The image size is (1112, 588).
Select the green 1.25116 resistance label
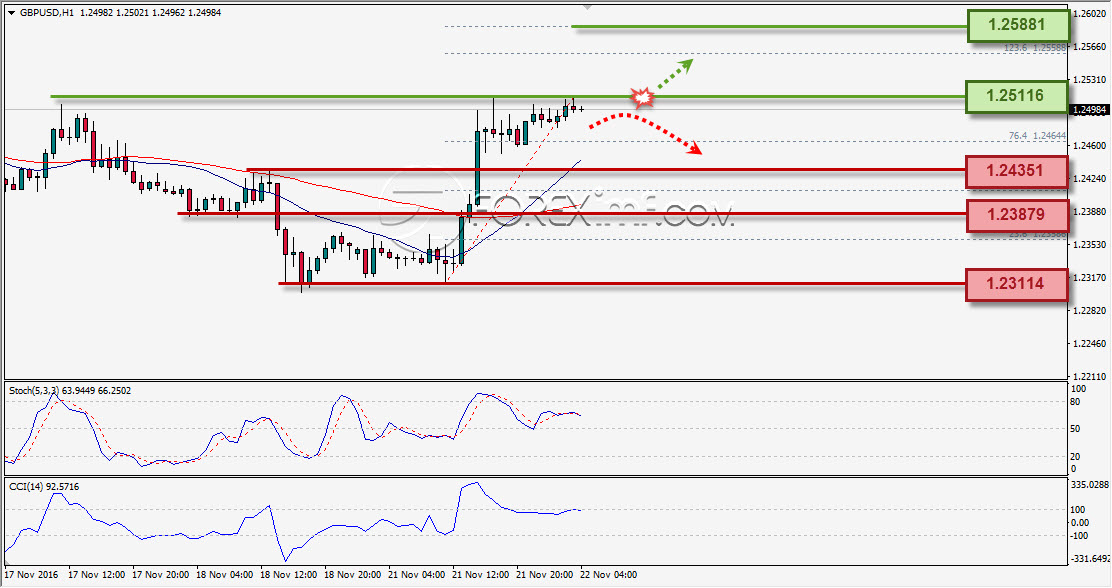pos(1016,96)
